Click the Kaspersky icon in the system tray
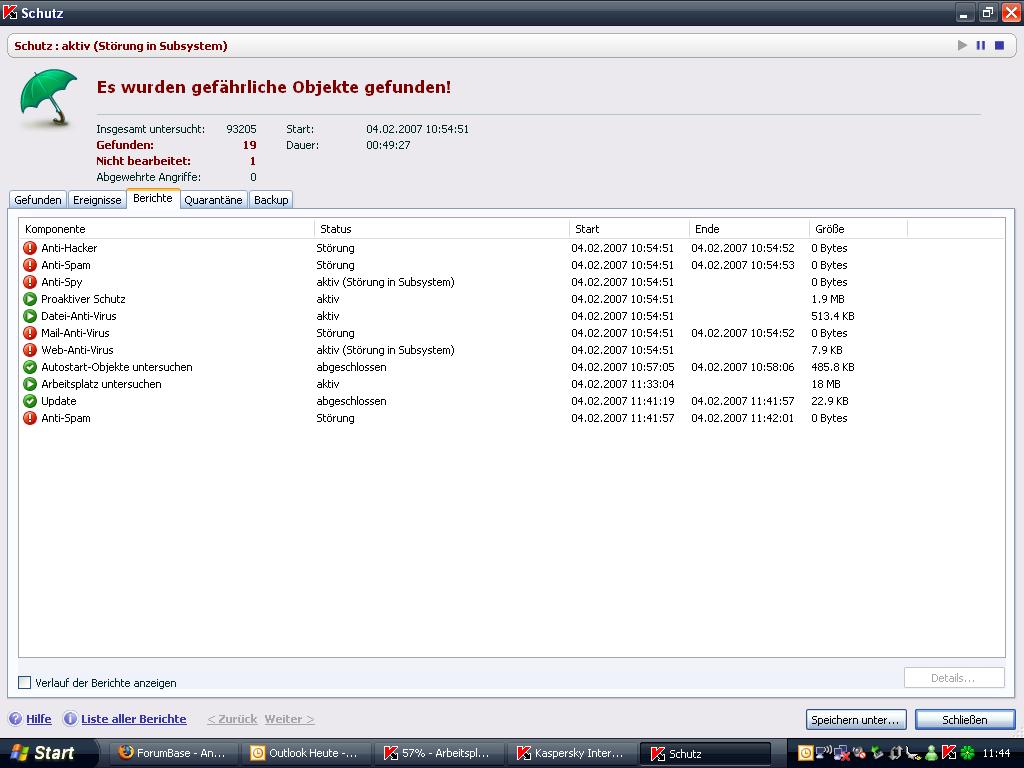 pyautogui.click(x=950, y=753)
